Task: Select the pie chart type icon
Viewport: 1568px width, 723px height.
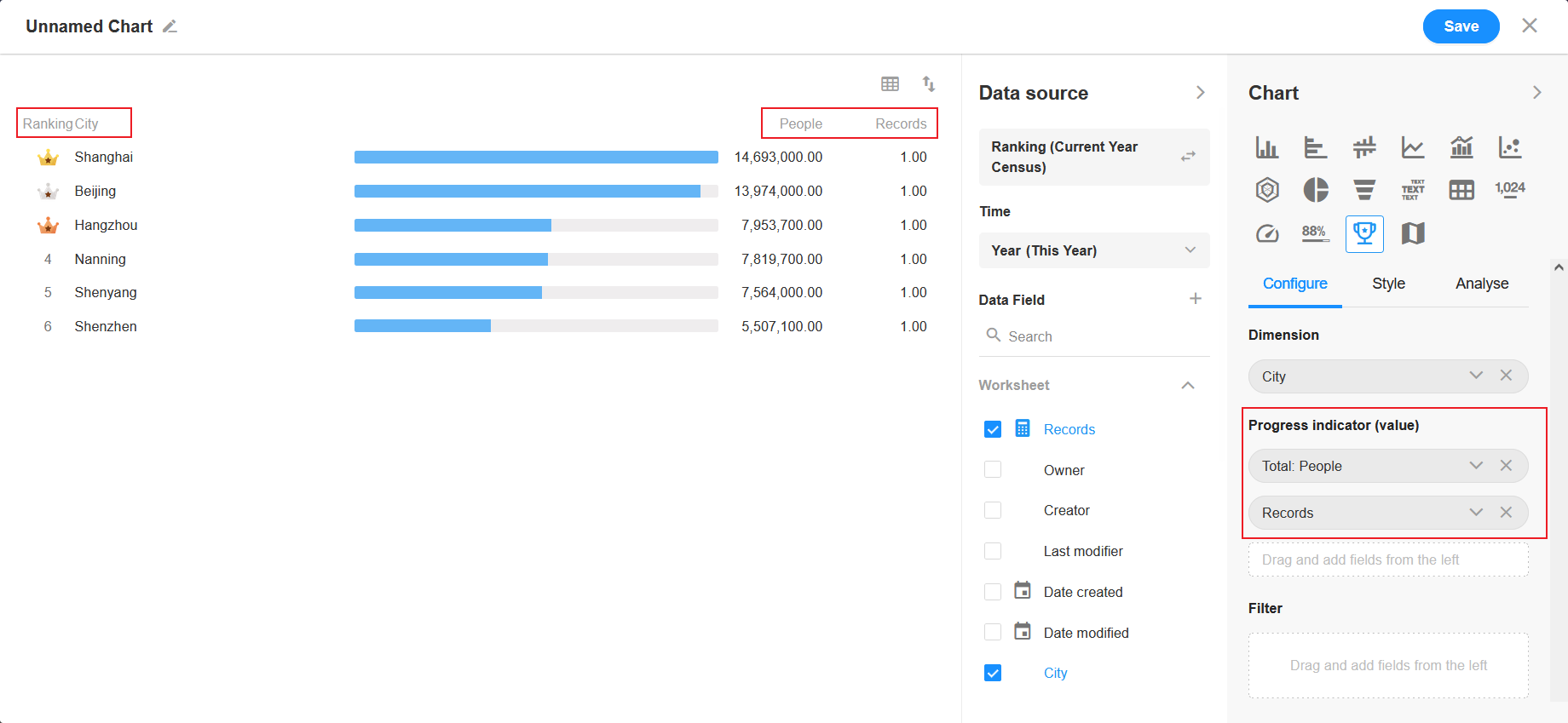Action: click(x=1315, y=190)
